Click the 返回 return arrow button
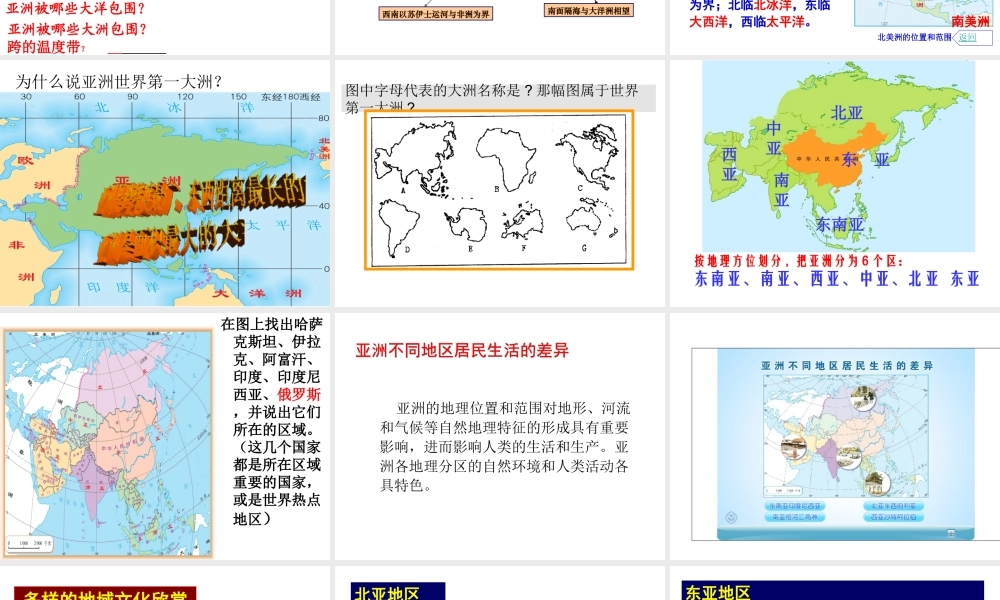 tap(972, 38)
